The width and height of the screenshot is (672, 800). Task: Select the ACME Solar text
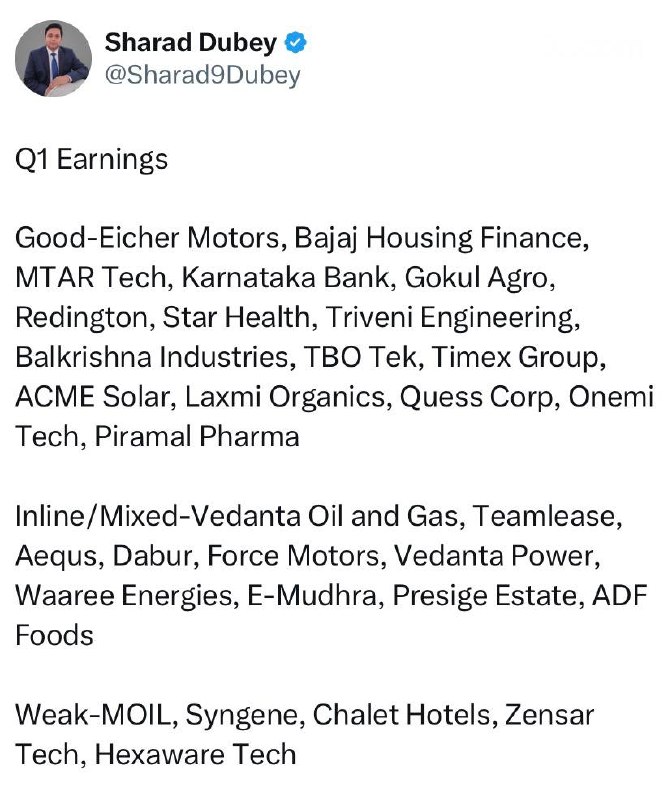click(92, 396)
